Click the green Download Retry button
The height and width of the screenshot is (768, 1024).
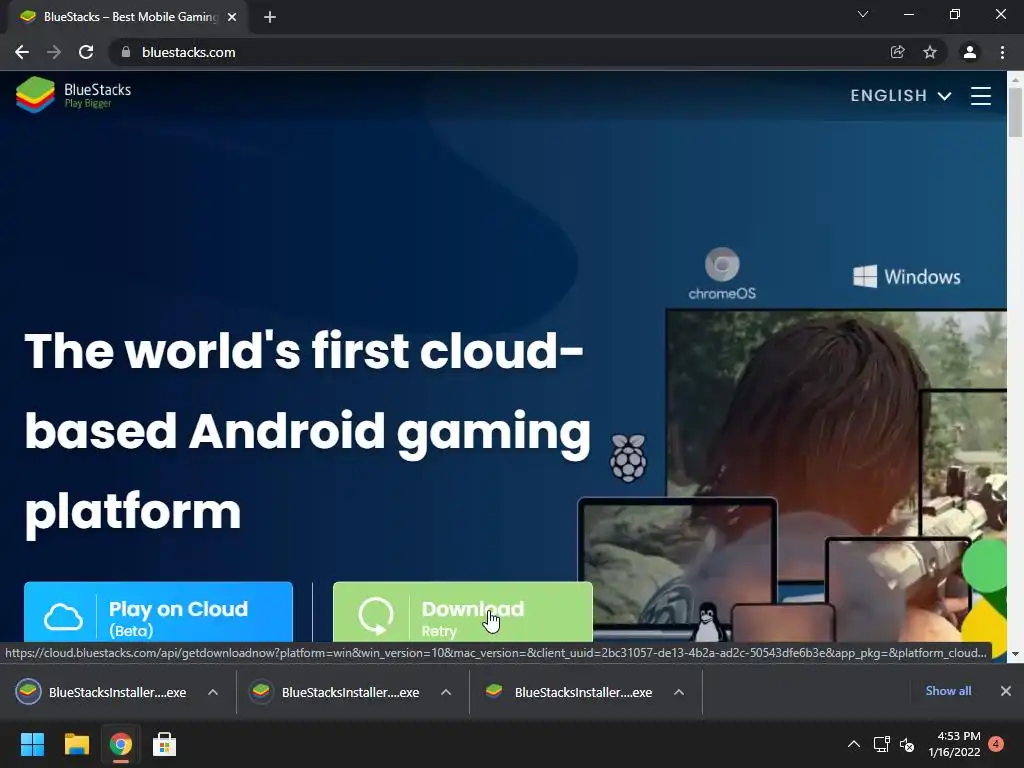(462, 612)
